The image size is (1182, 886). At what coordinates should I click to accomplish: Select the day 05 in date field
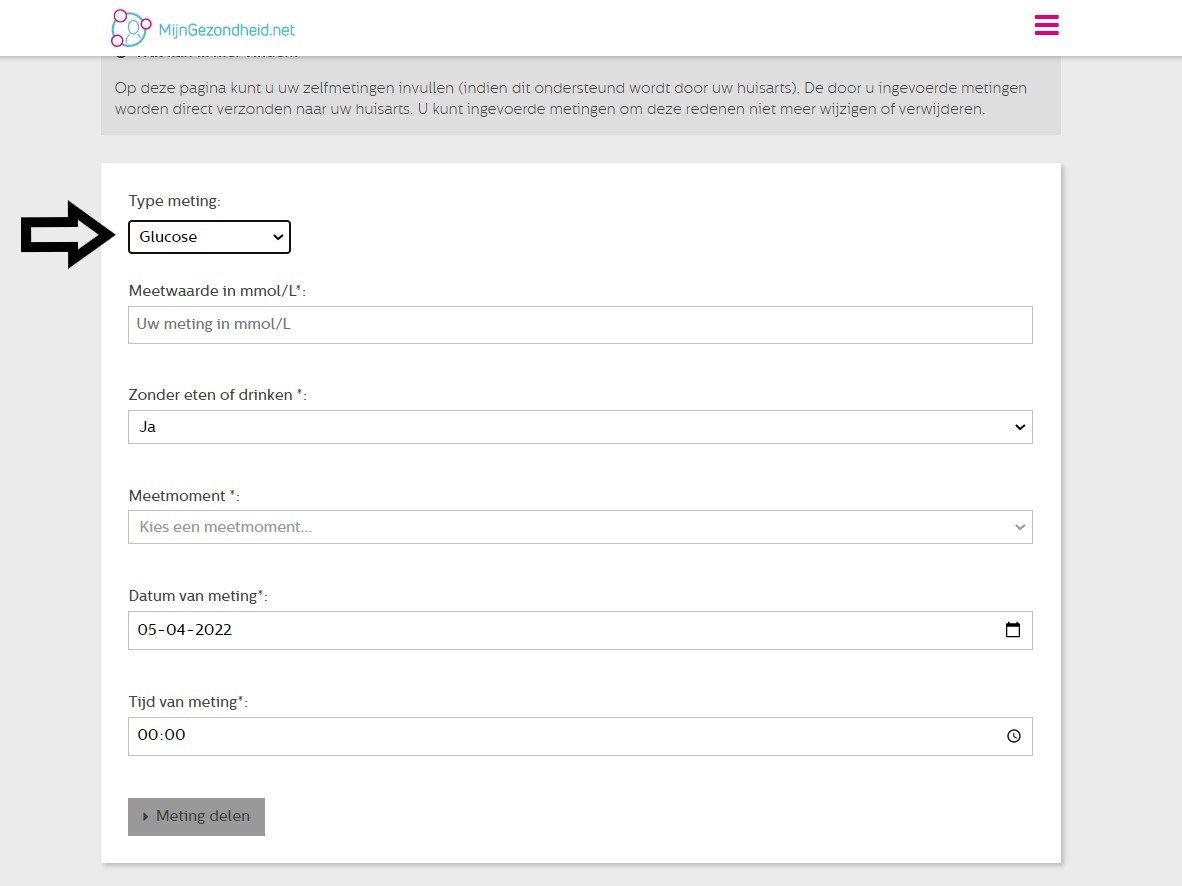[147, 630]
